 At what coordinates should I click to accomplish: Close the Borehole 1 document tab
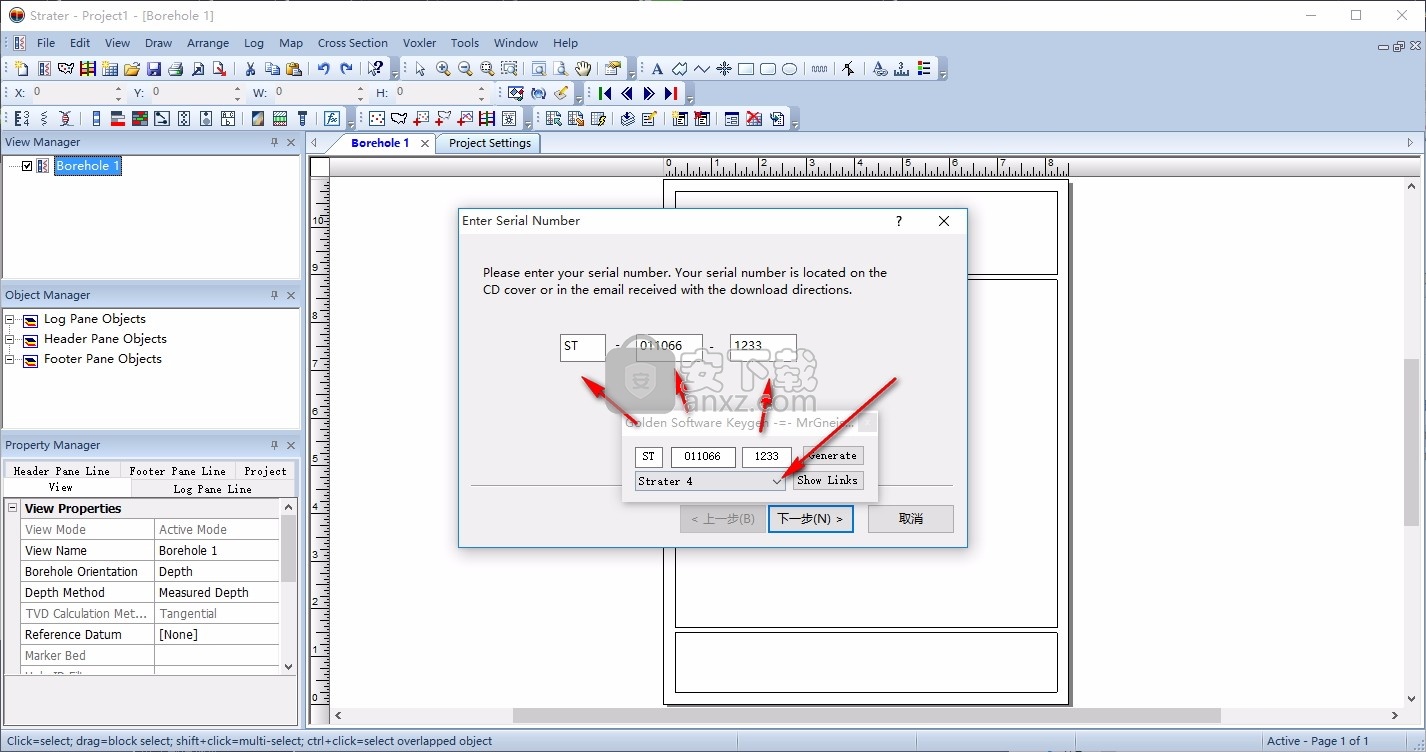[x=425, y=144]
